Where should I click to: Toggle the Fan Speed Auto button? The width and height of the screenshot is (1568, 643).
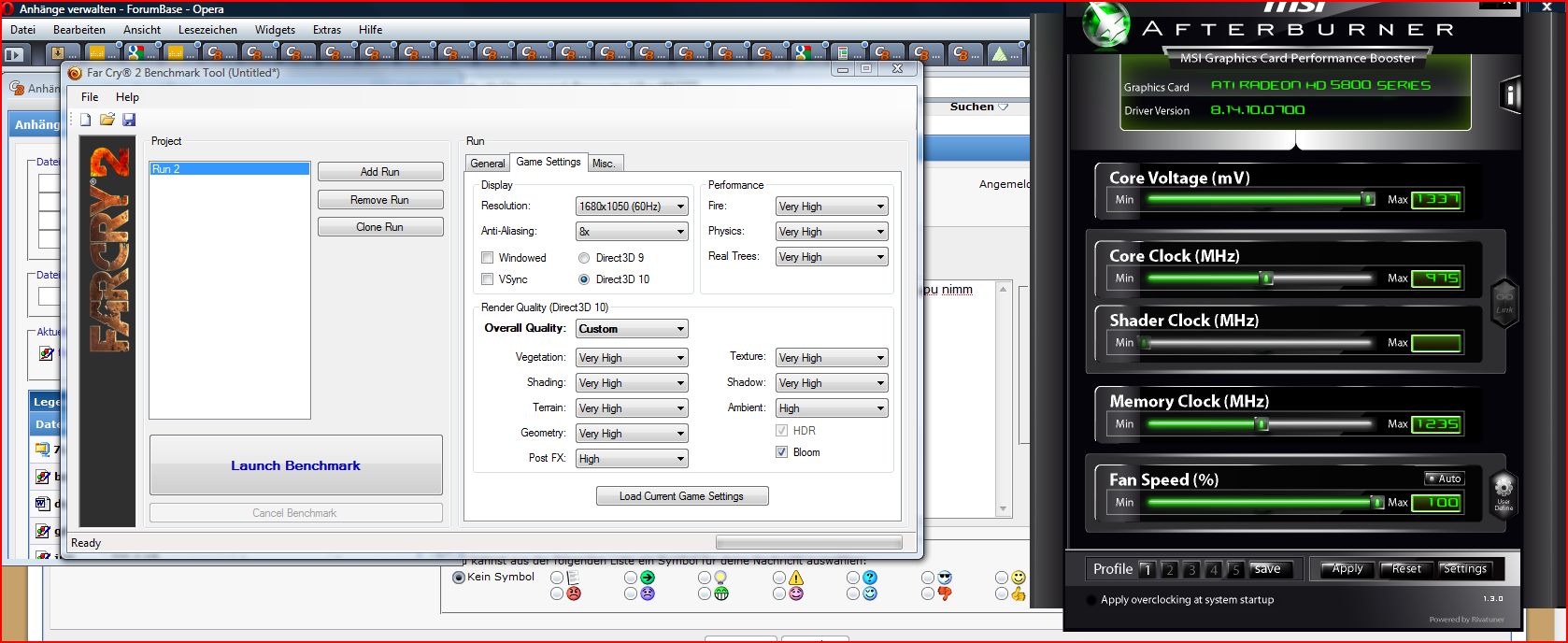[x=1445, y=479]
